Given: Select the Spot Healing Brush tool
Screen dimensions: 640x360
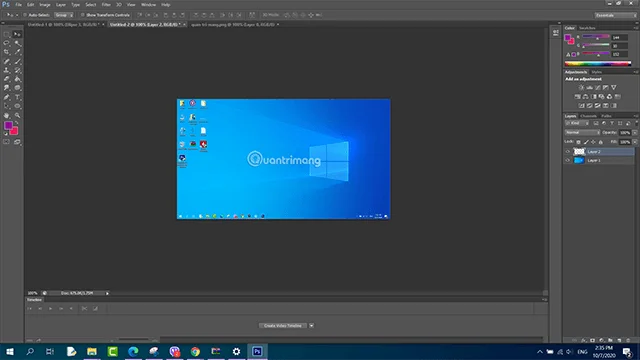Looking at the screenshot, I should (x=7, y=61).
